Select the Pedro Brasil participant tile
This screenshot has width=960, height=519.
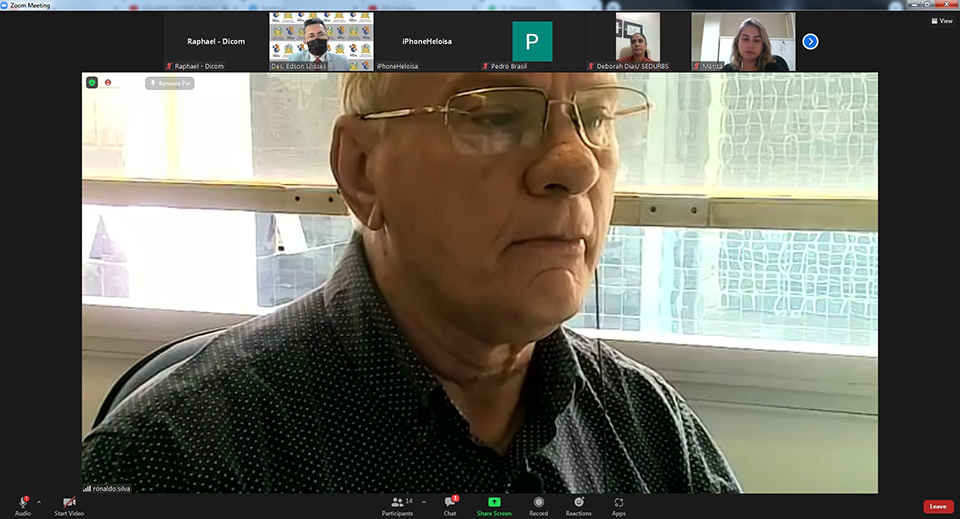[532, 41]
